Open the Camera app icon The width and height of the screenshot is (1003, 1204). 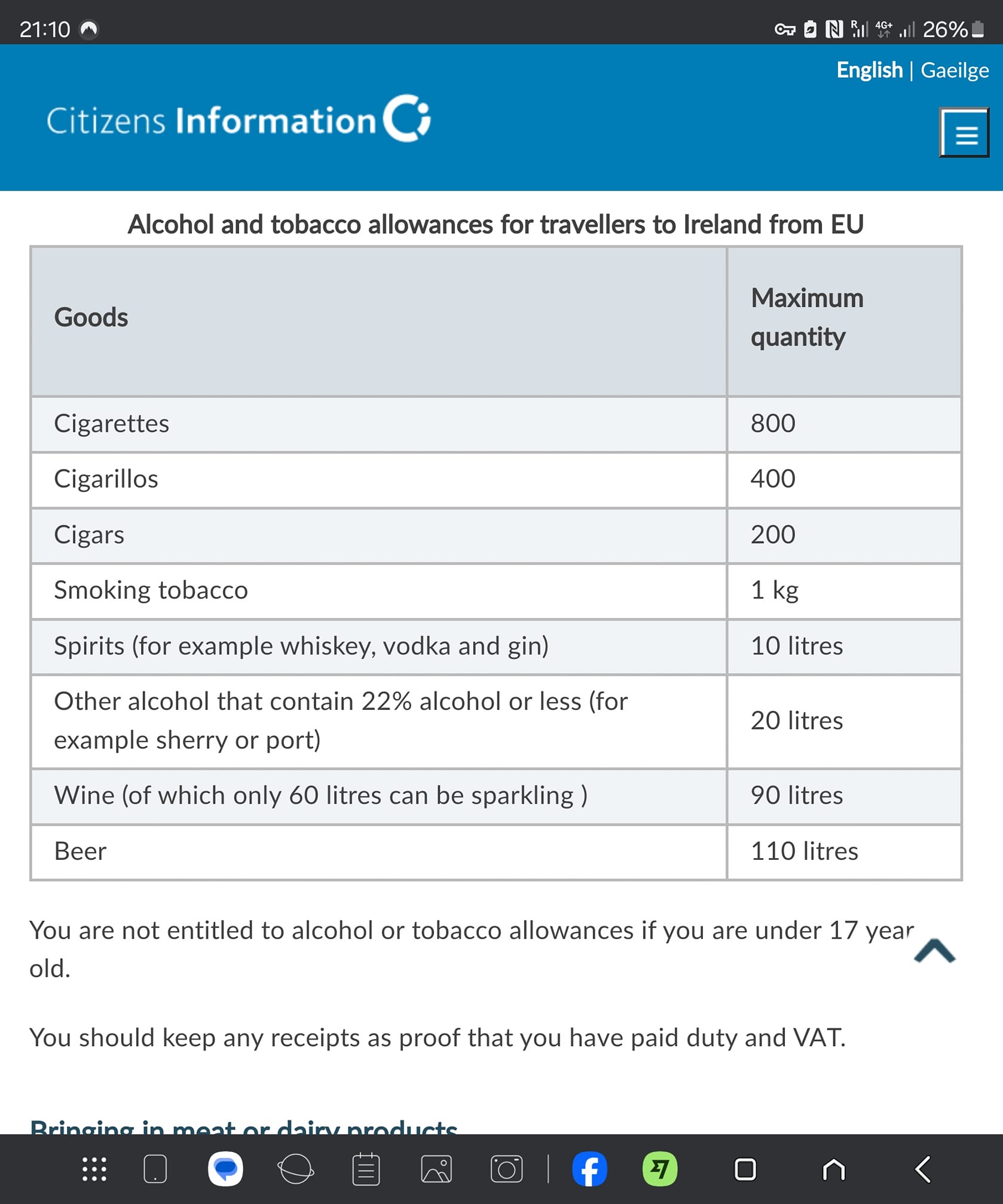506,1169
